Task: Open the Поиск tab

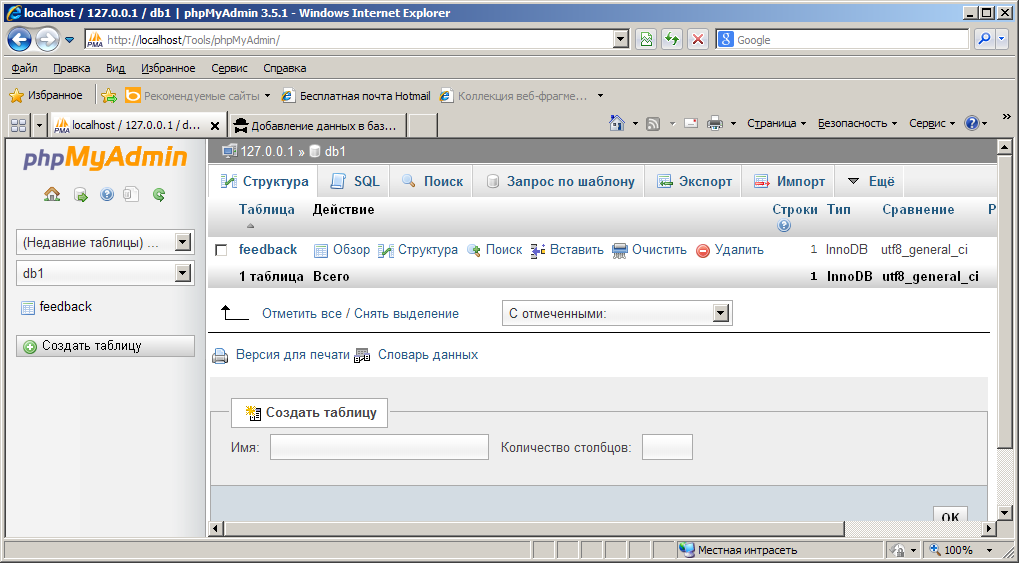Action: [x=432, y=181]
